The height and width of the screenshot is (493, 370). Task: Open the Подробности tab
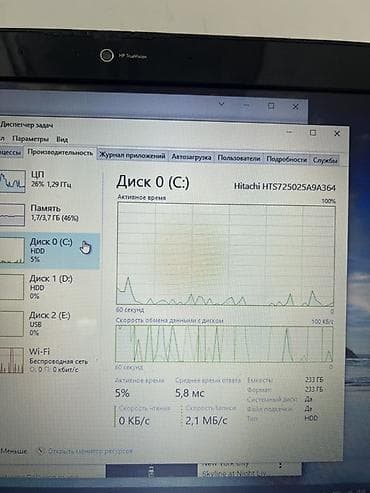286,159
